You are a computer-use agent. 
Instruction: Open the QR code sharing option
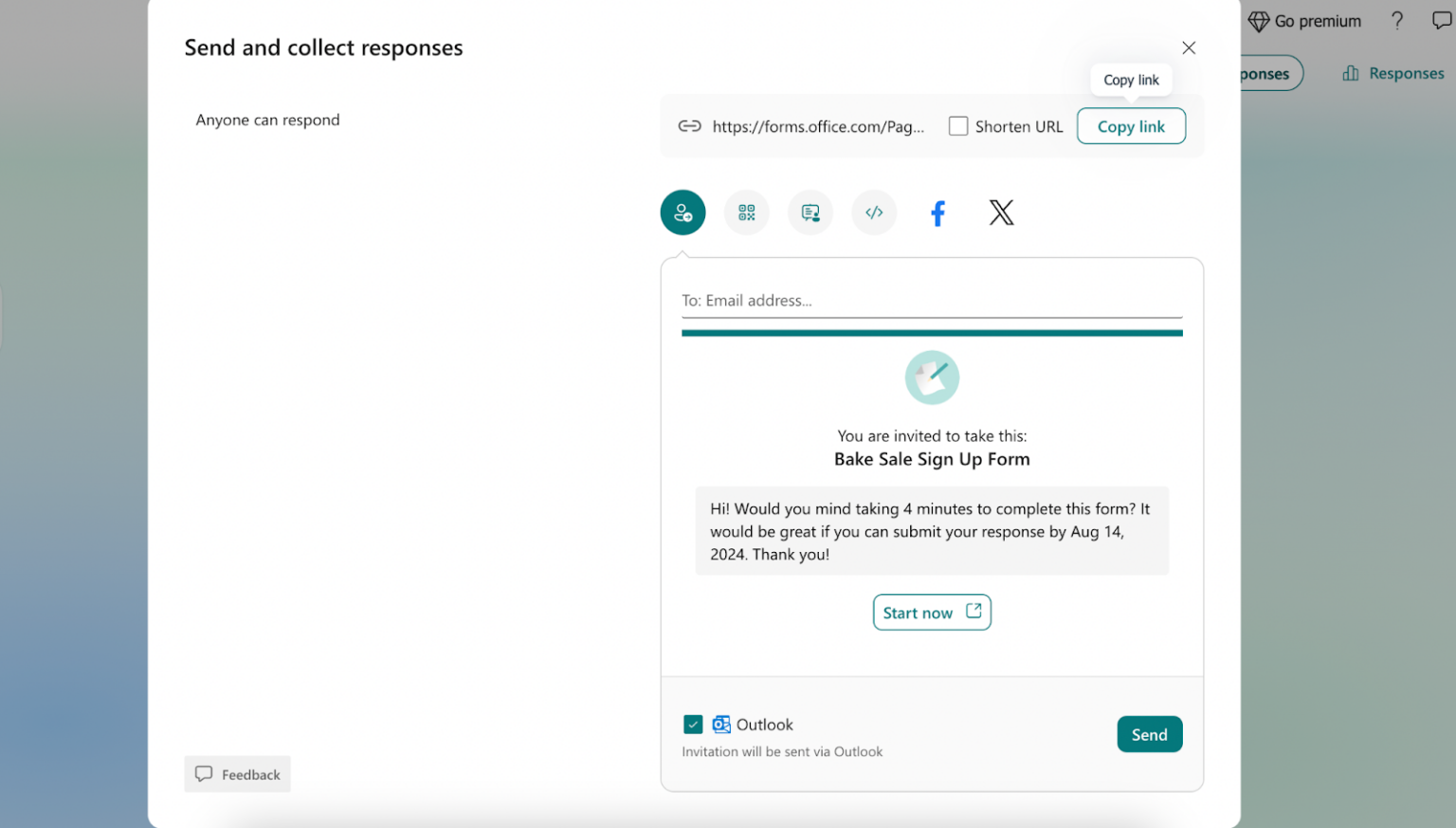(746, 212)
